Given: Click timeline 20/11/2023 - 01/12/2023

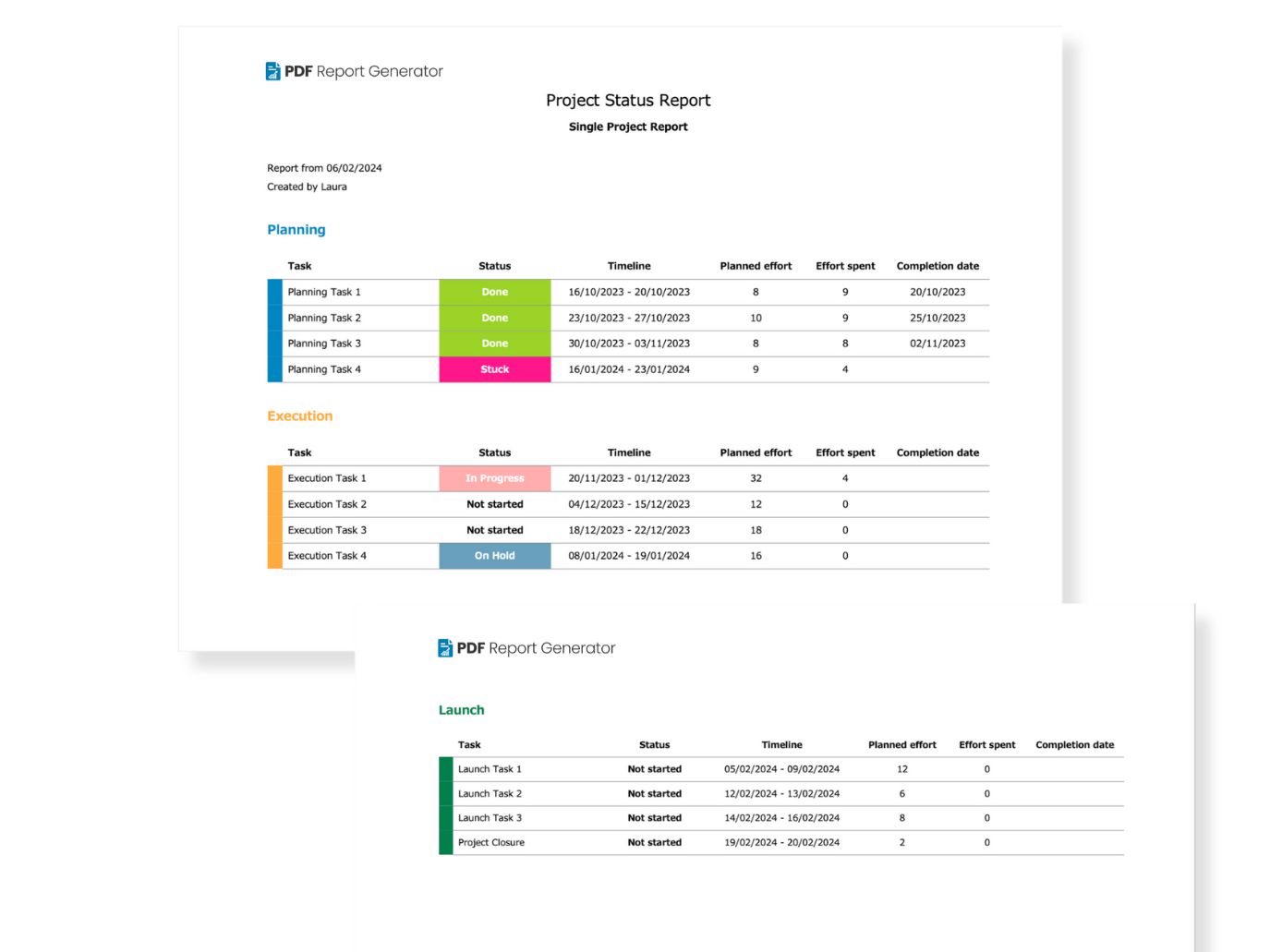Looking at the screenshot, I should [x=629, y=478].
